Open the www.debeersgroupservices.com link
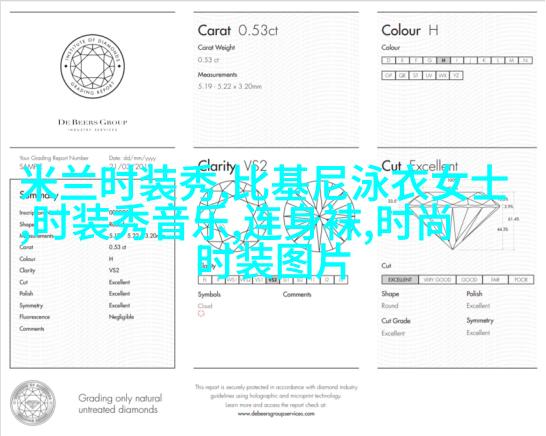The height and width of the screenshot is (436, 546). pos(276,414)
